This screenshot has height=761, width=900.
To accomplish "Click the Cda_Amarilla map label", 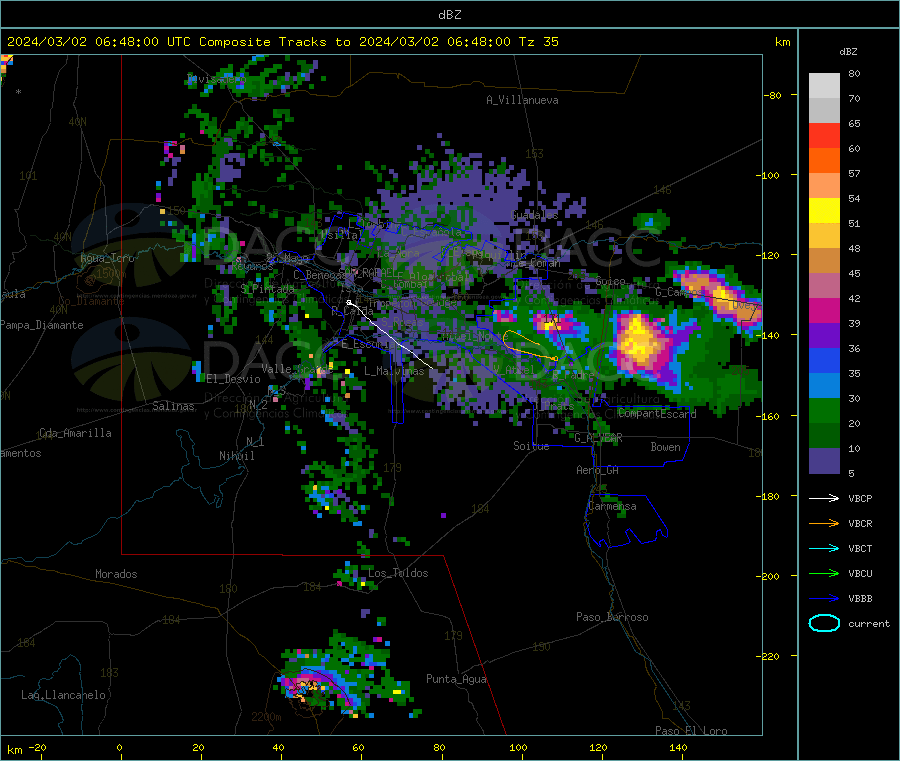I will tap(76, 433).
